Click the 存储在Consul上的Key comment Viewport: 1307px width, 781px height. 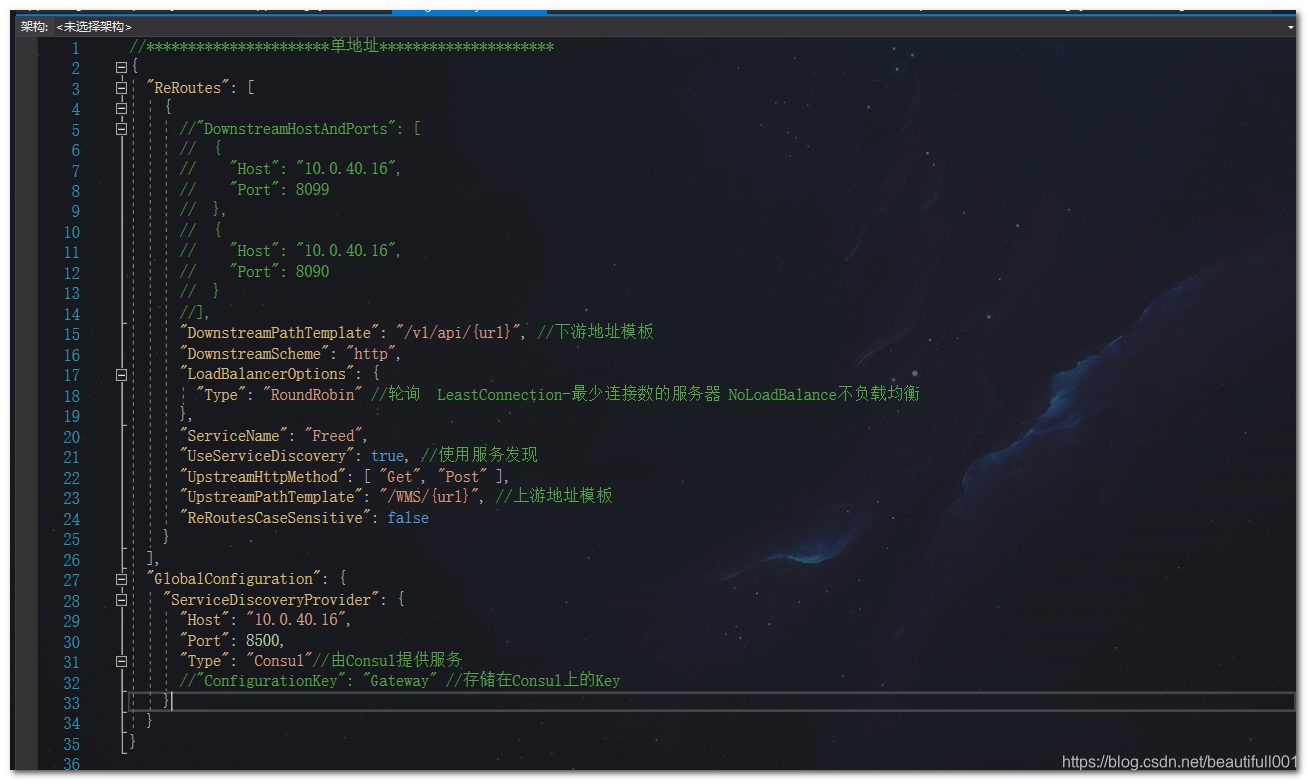[533, 682]
